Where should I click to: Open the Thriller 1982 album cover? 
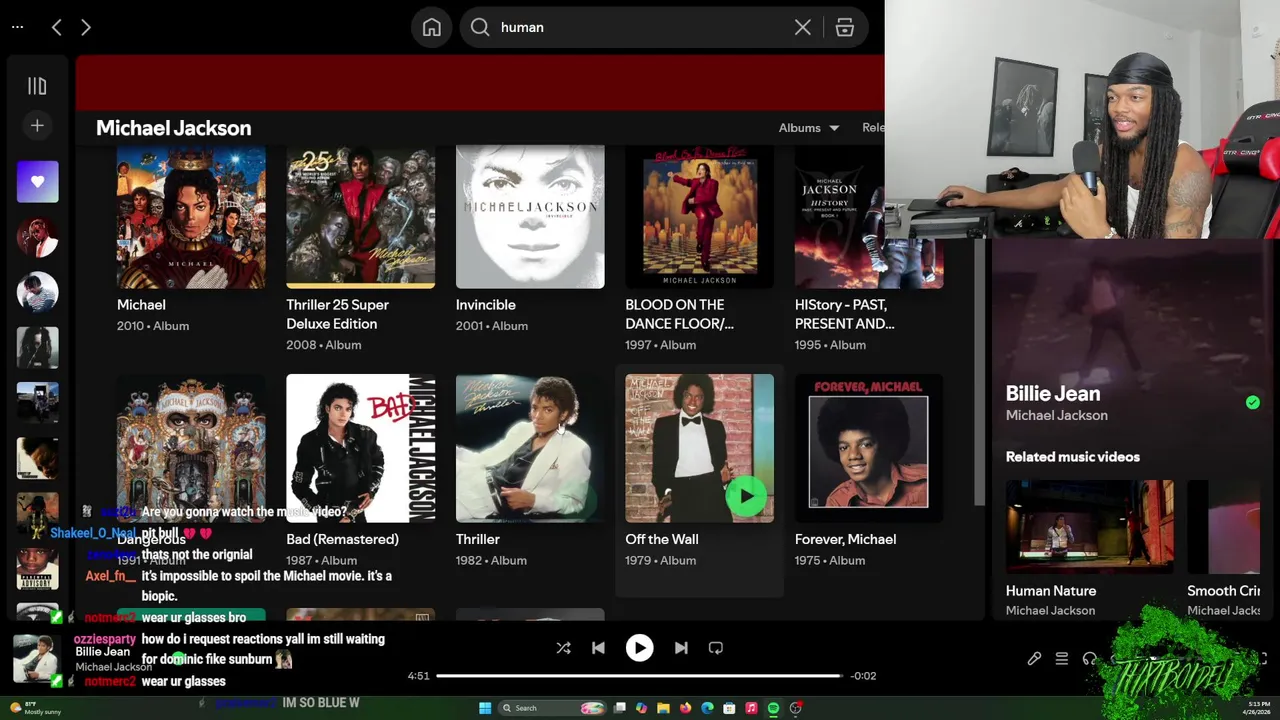click(530, 448)
